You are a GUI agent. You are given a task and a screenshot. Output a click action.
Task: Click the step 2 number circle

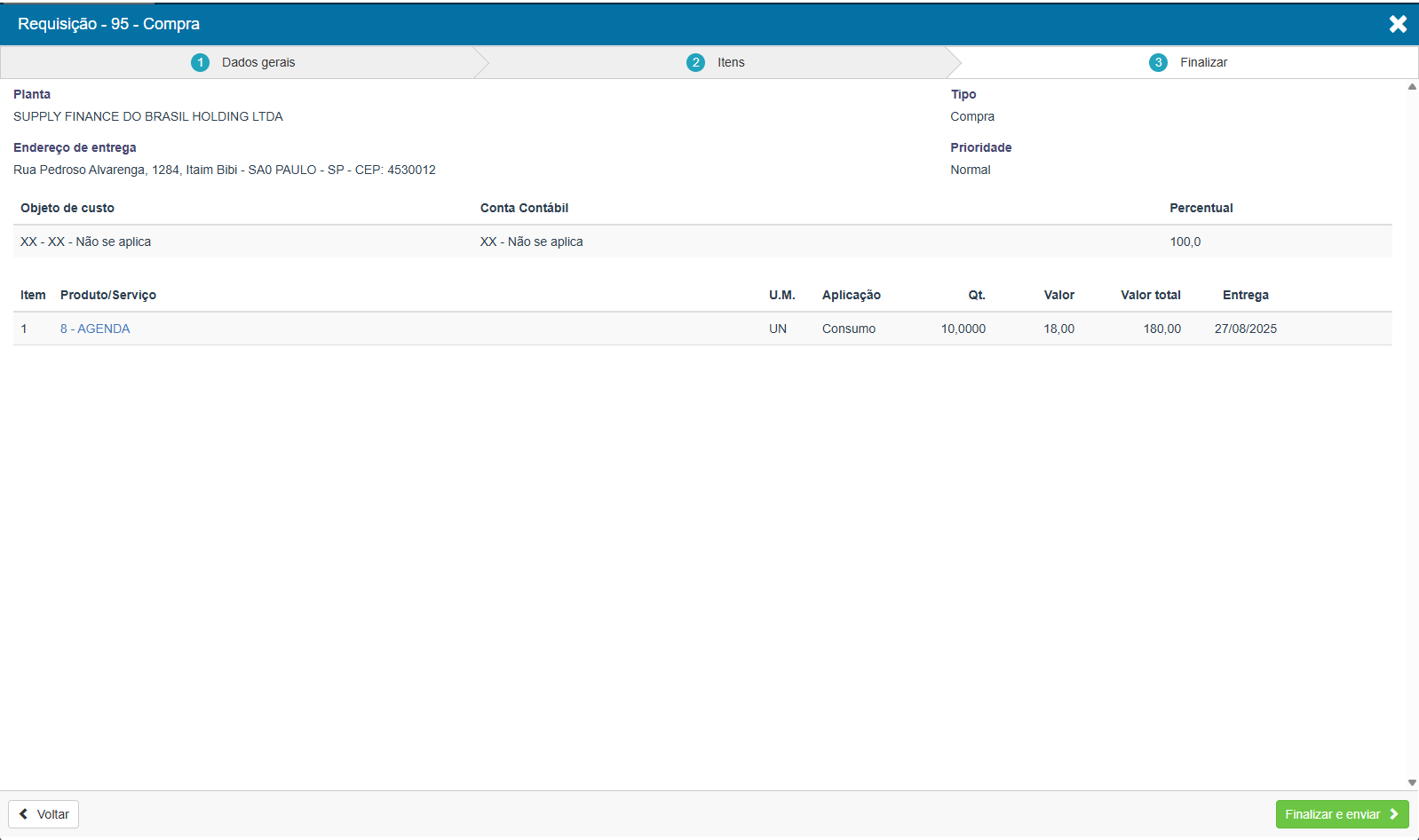[x=695, y=62]
